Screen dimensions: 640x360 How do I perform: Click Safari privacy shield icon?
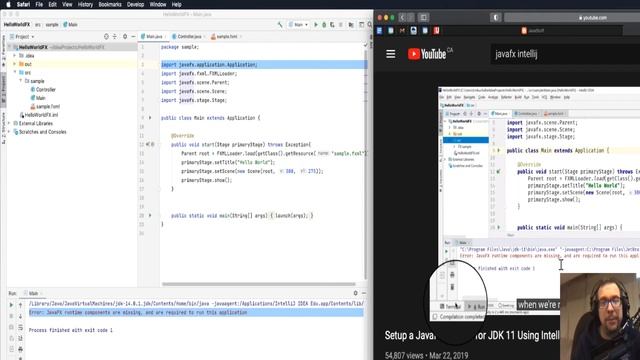496,18
